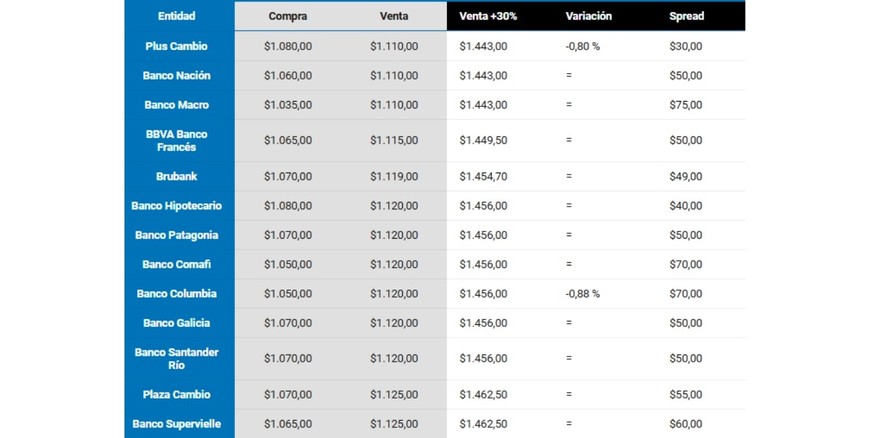Select the Banco Columbia entity name
Image resolution: width=870 pixels, height=438 pixels.
177,294
